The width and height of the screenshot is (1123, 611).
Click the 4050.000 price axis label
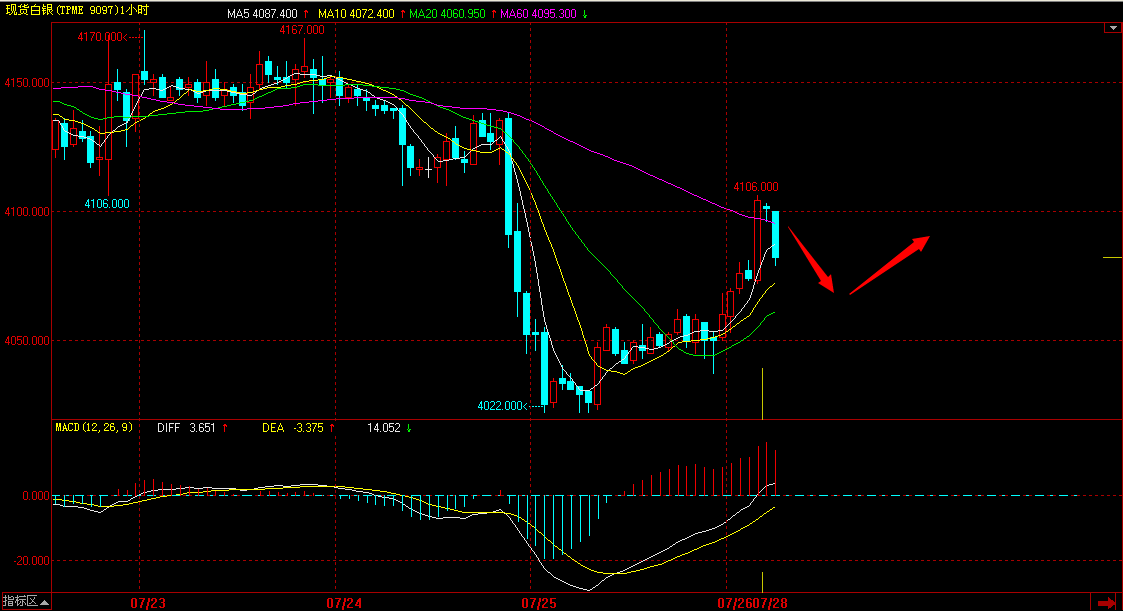pyautogui.click(x=26, y=341)
